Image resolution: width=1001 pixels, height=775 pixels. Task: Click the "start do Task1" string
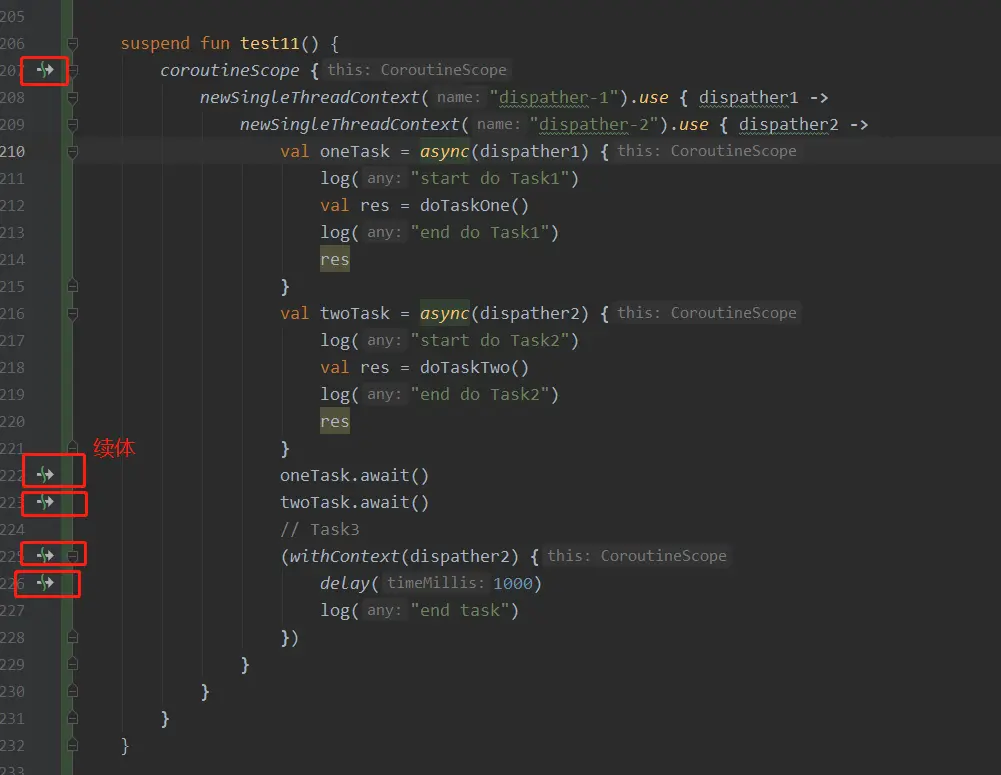coord(489,179)
